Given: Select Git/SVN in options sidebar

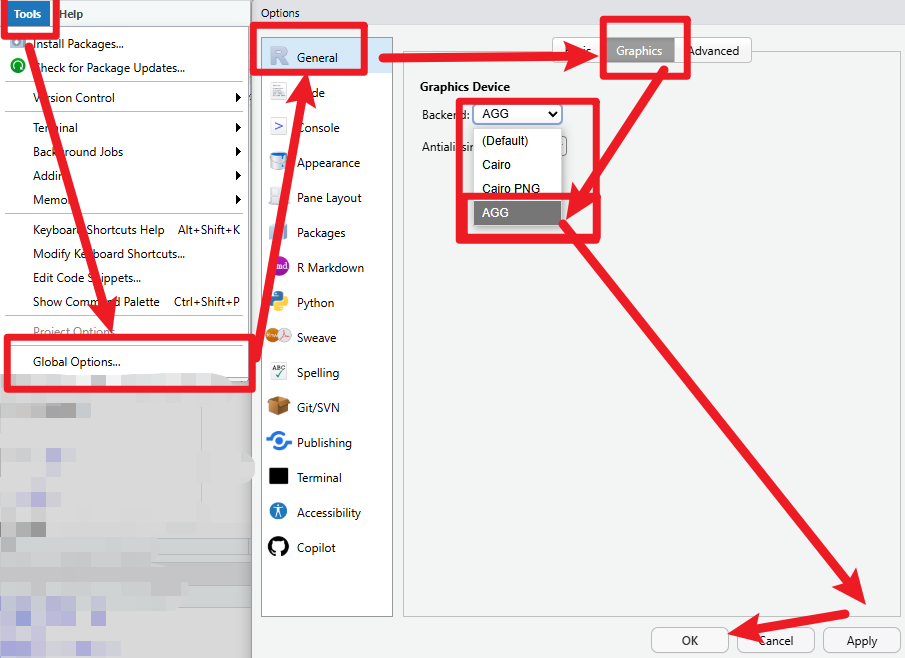Looking at the screenshot, I should 318,408.
